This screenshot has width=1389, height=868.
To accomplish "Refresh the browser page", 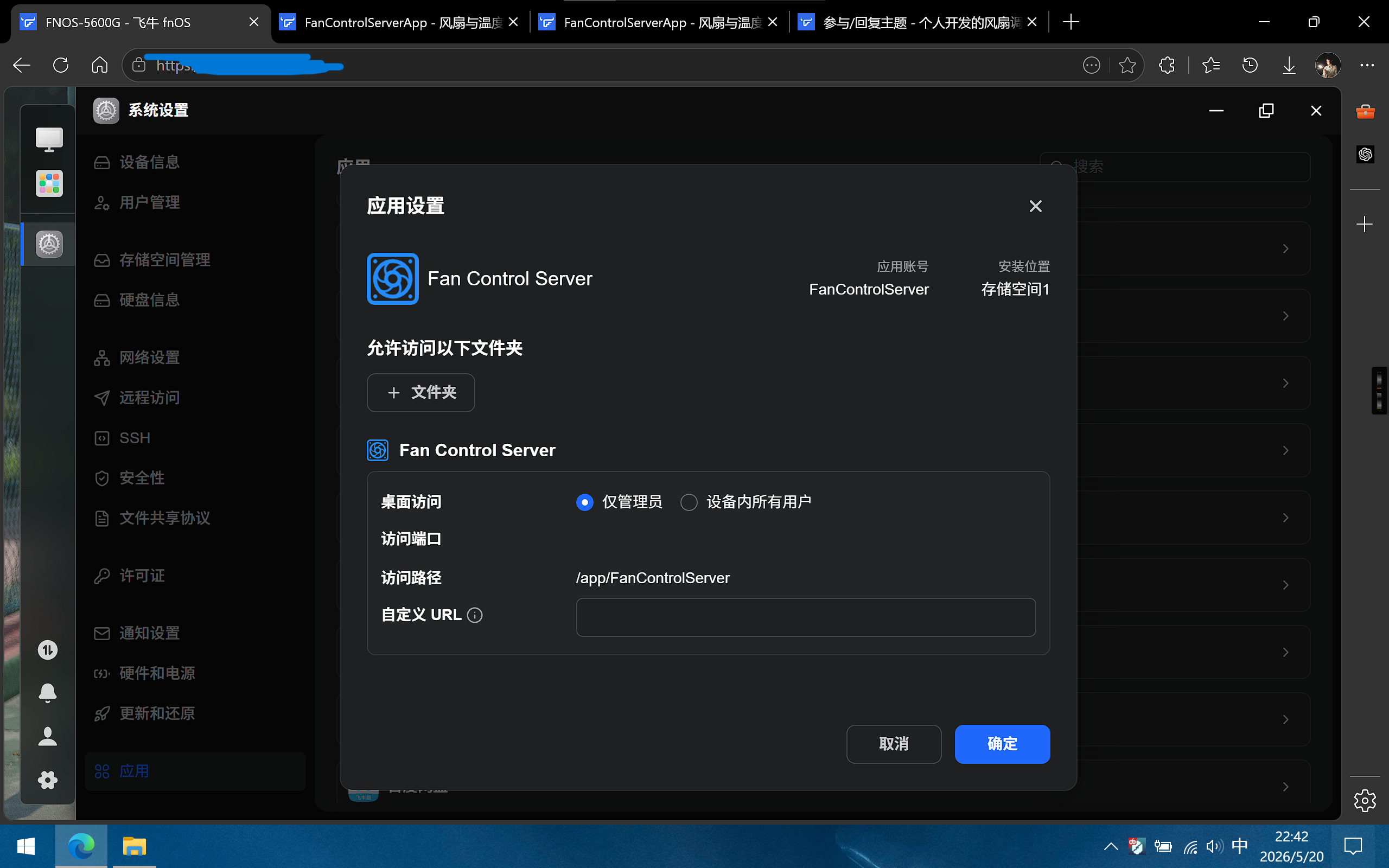I will click(x=61, y=65).
